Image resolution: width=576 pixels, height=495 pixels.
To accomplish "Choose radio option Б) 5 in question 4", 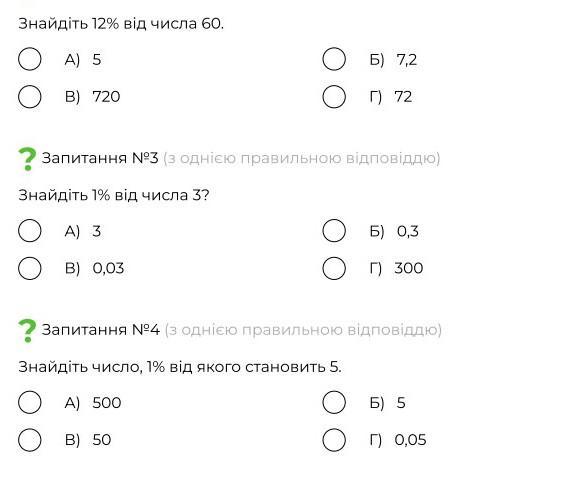I will coord(334,402).
